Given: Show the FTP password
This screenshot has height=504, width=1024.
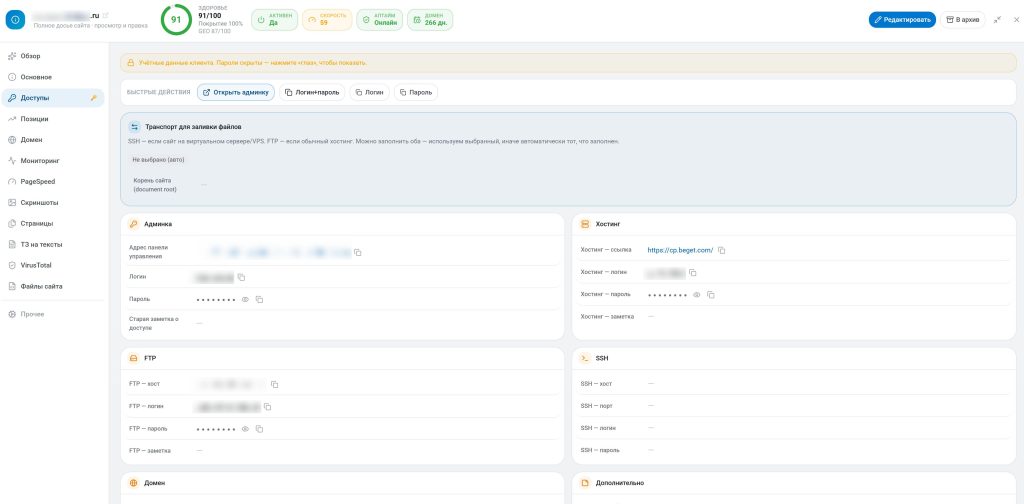Looking at the screenshot, I should point(246,429).
